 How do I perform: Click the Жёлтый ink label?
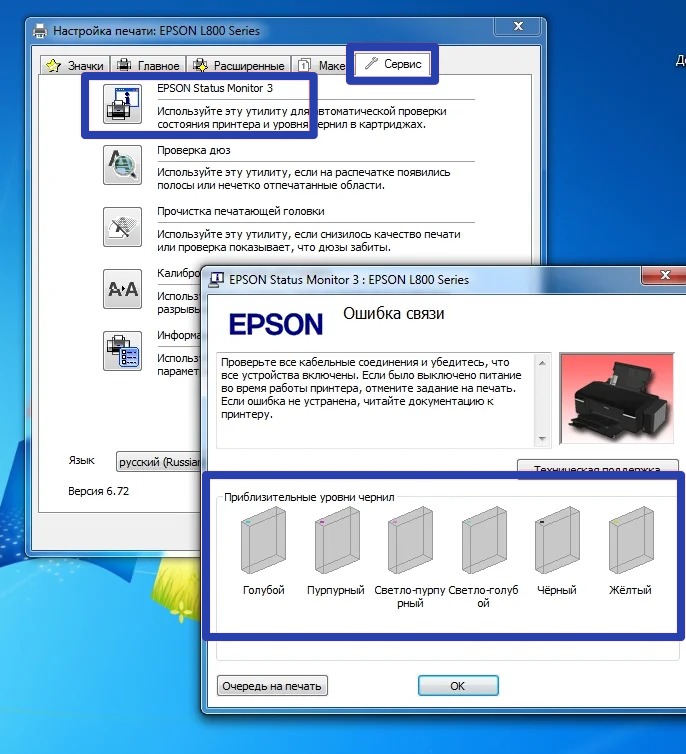pos(630,590)
